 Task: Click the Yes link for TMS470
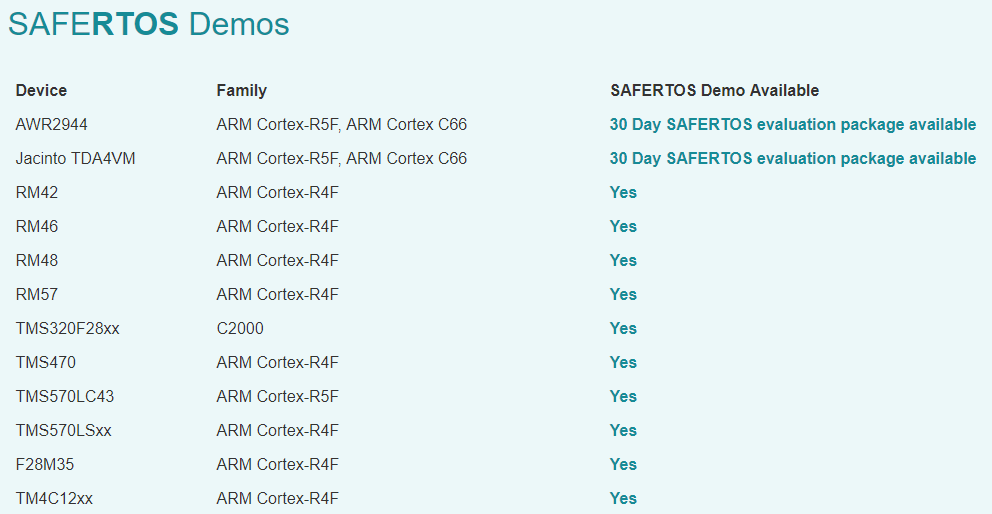pos(623,363)
